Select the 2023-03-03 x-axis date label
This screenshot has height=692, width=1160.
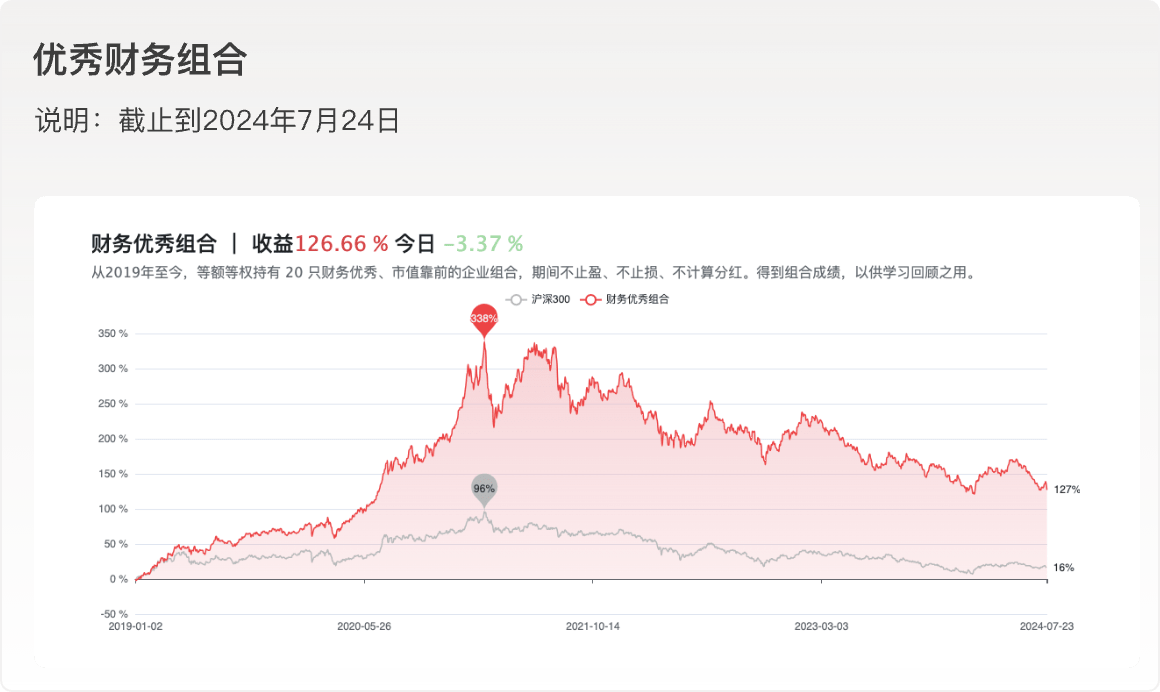[821, 626]
